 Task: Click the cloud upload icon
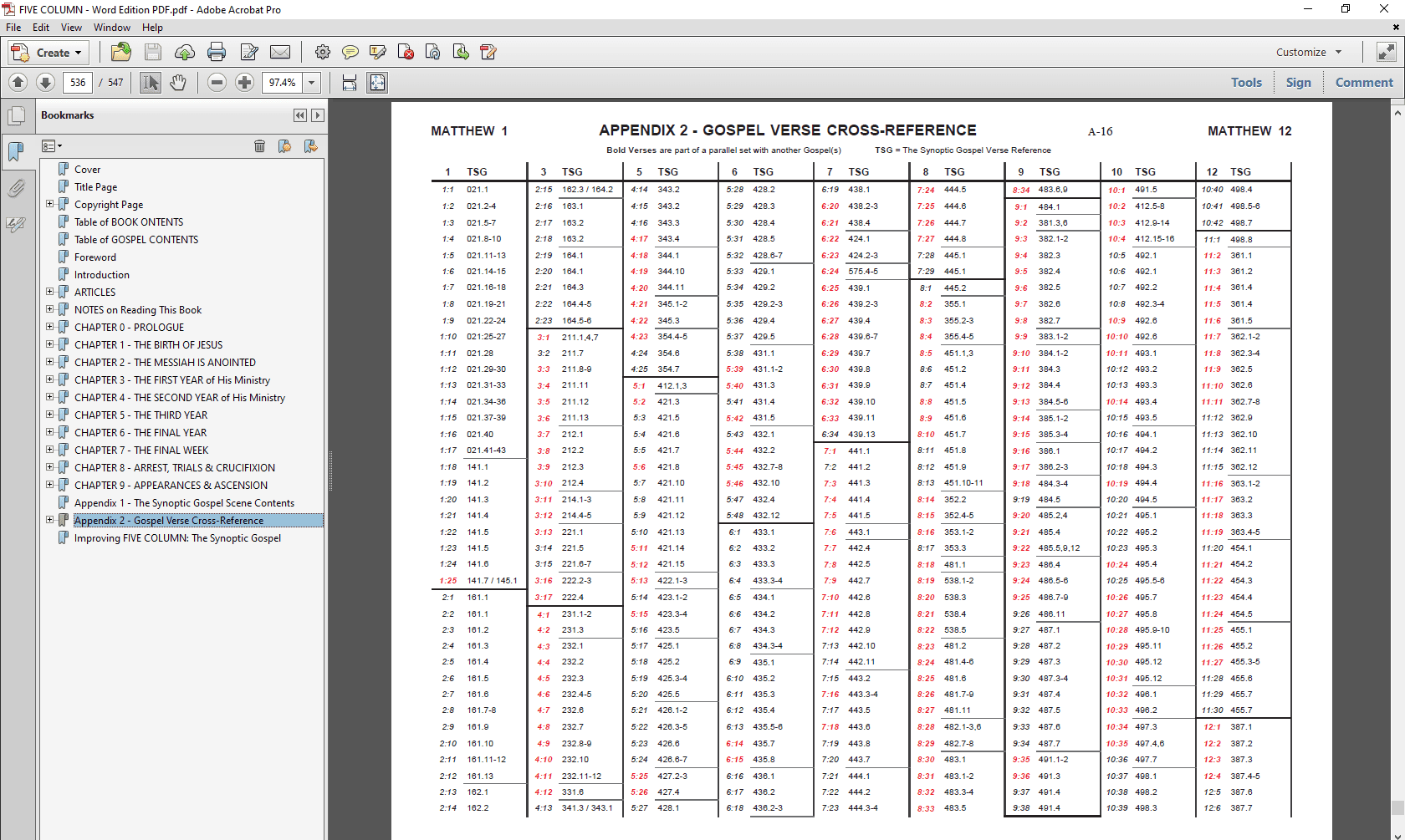(x=184, y=53)
